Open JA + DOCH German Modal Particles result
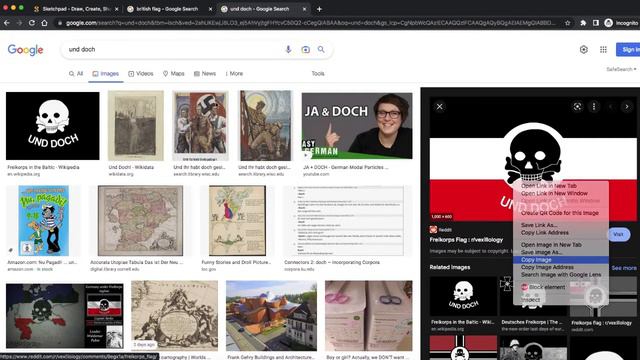Image resolution: width=640 pixels, height=360 pixels. pos(346,167)
